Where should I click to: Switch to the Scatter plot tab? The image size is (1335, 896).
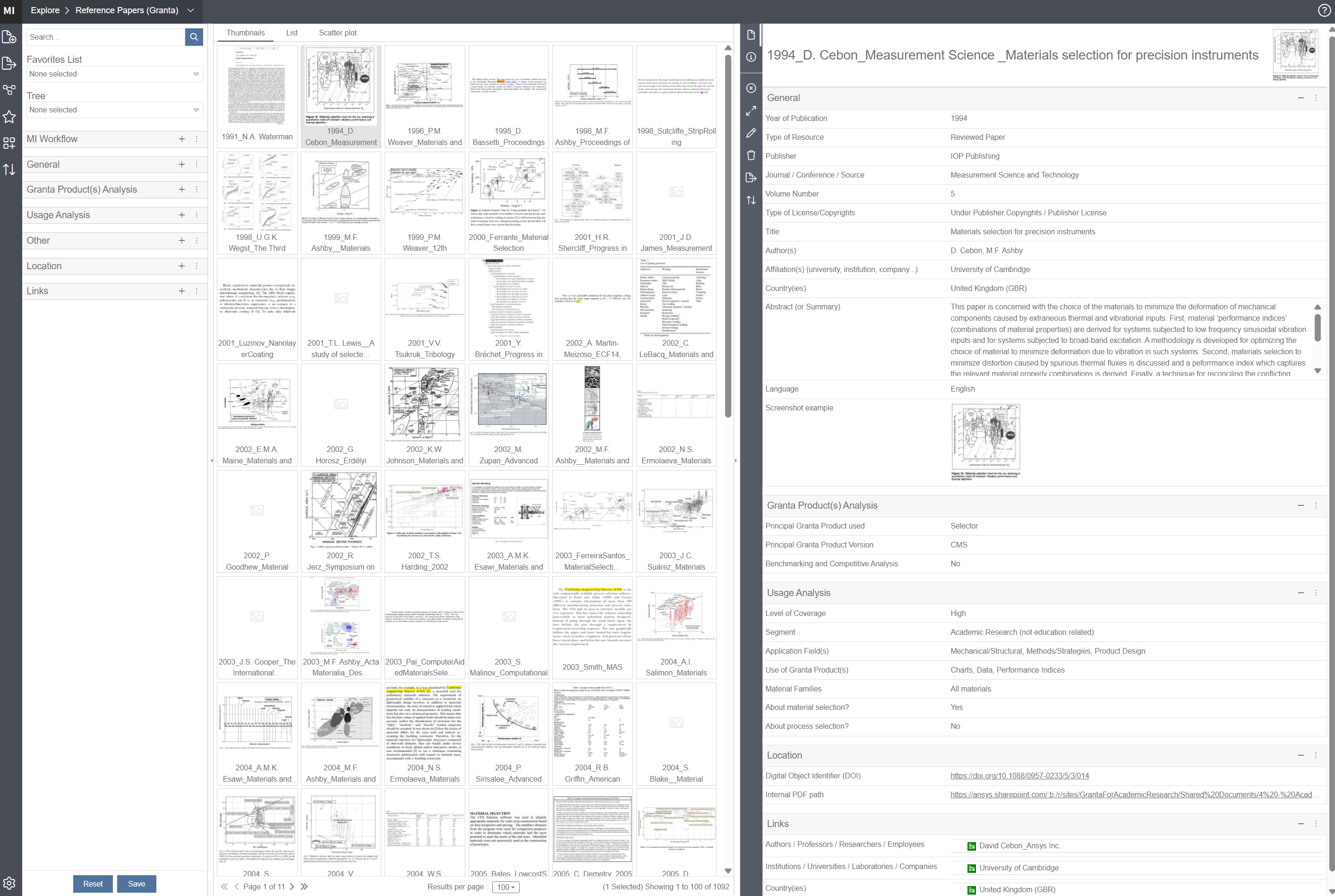337,33
